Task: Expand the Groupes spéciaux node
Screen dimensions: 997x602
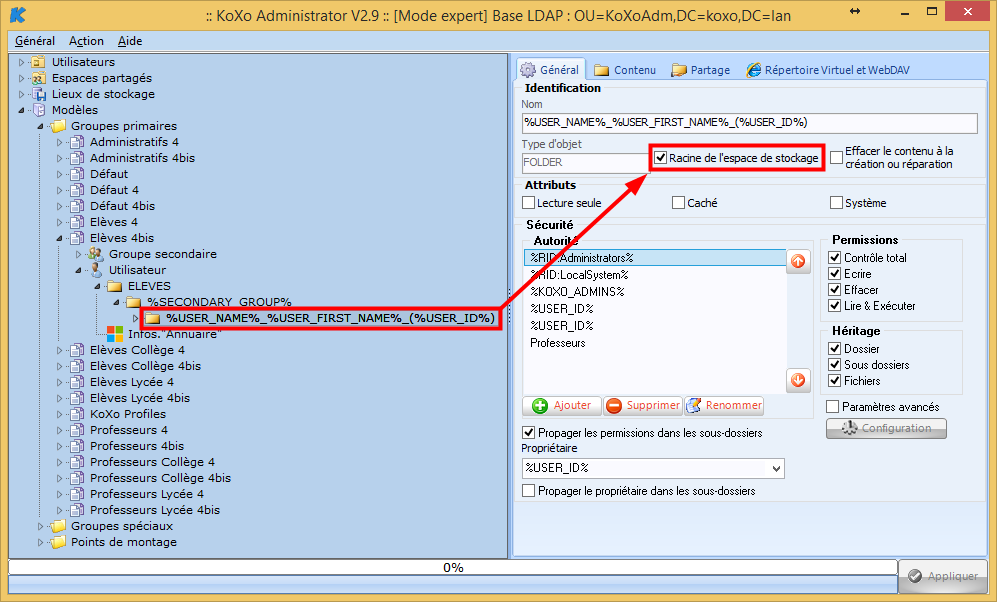Action: (x=40, y=526)
